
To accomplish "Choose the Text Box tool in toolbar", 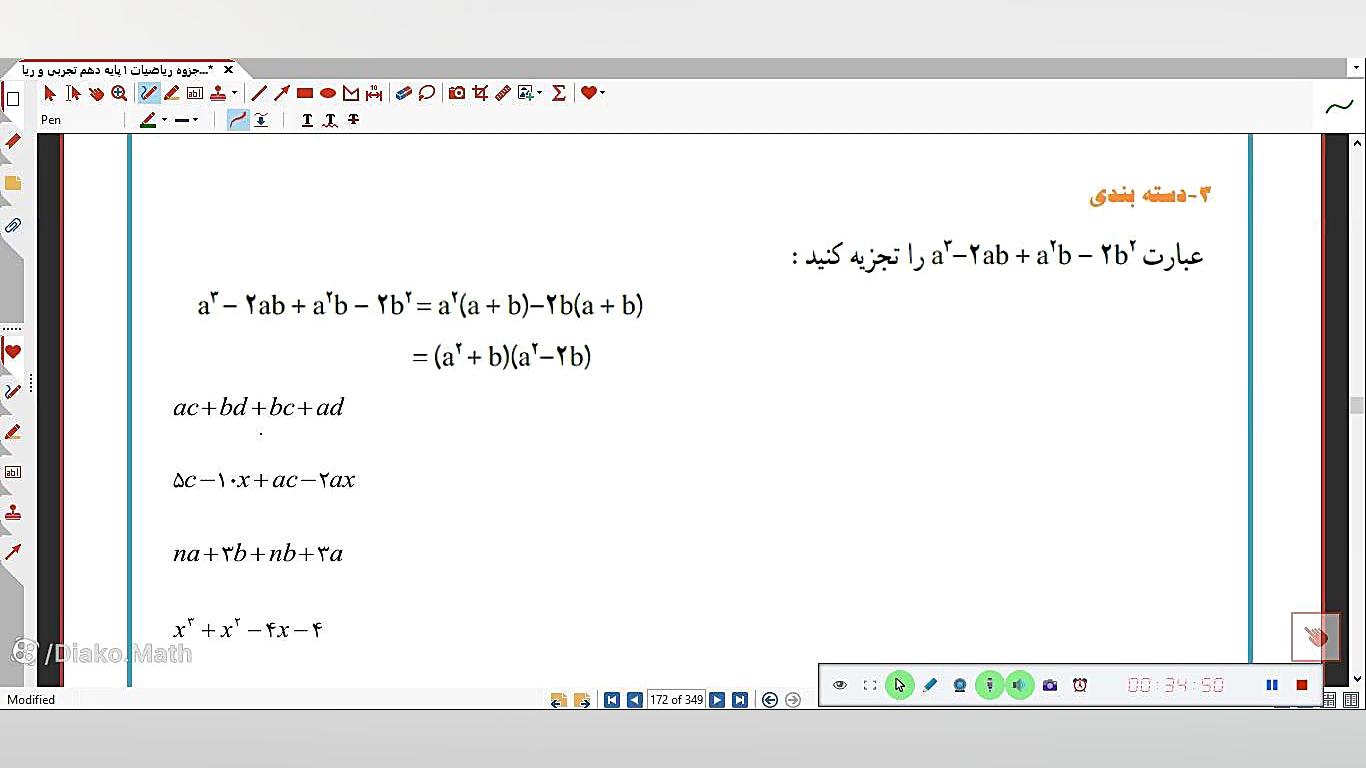I will pyautogui.click(x=195, y=93).
